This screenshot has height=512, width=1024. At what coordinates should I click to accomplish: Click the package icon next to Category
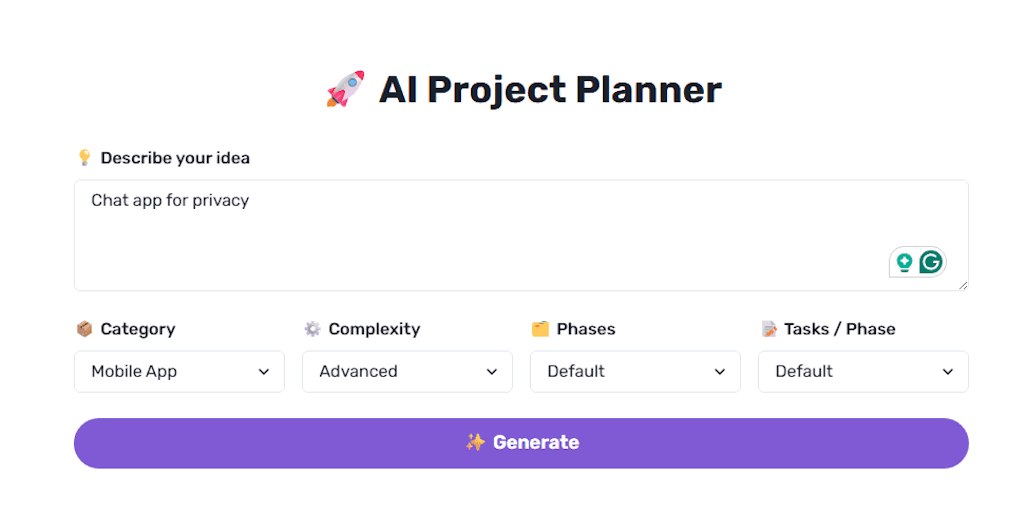pos(84,329)
